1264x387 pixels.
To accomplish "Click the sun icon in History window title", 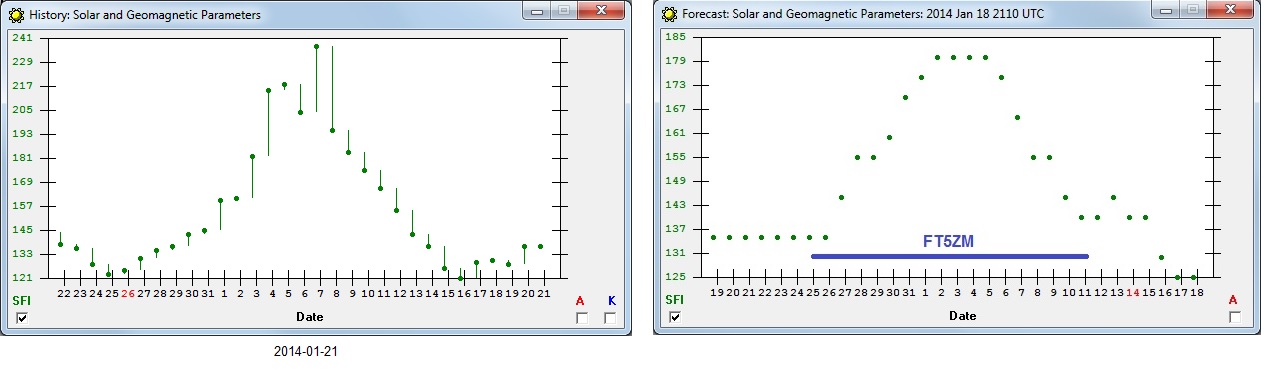I will coord(17,15).
